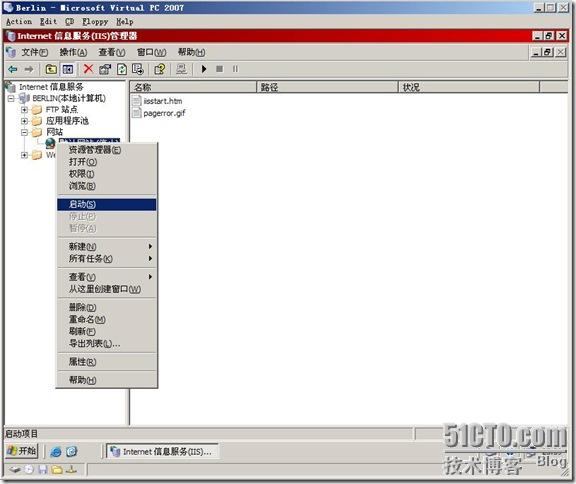Click the Connect to computer toolbar icon
Image resolution: width=576 pixels, height=484 pixels.
point(181,69)
